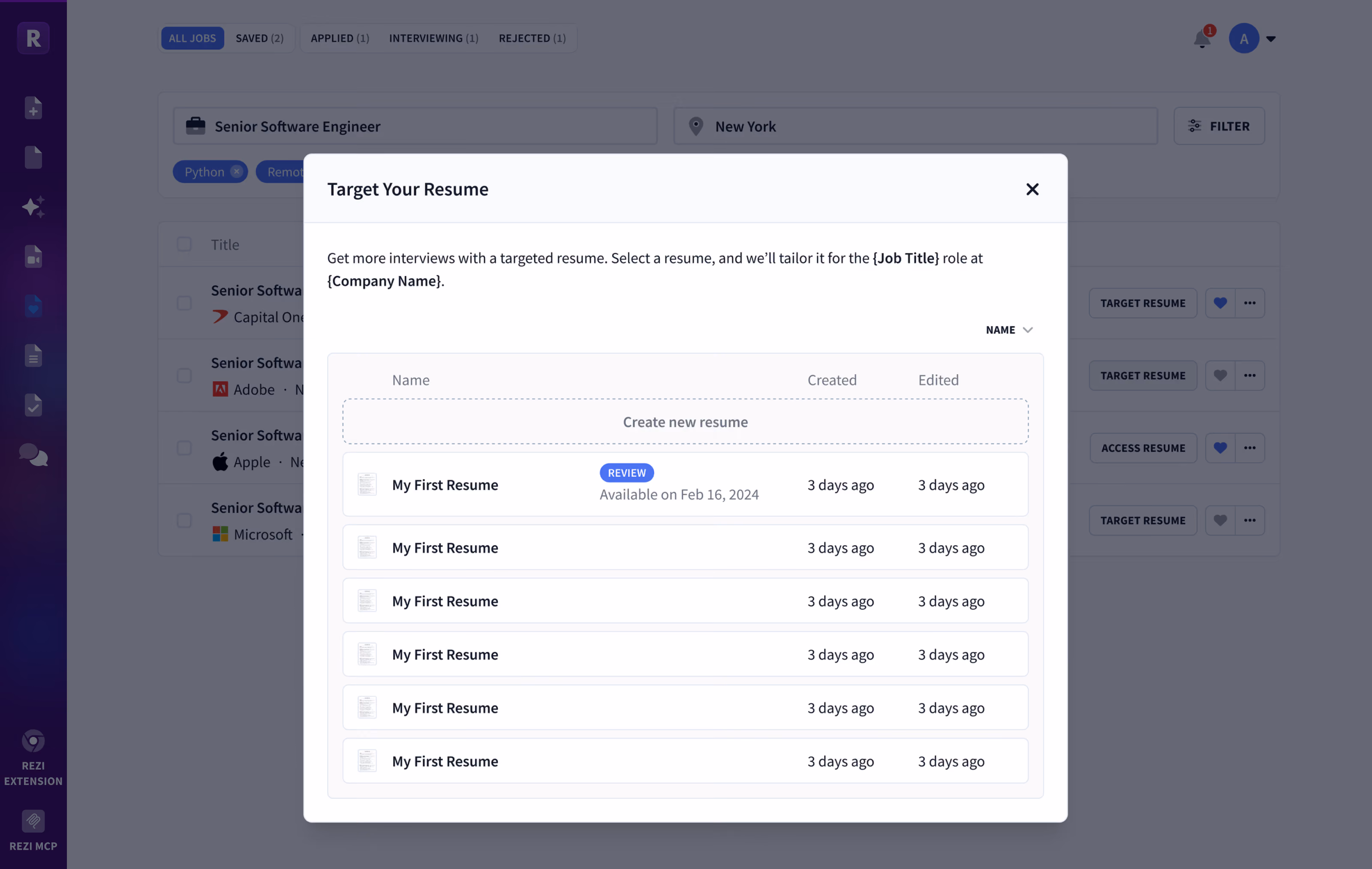
Task: Close the Target Your Resume dialog
Action: (1032, 189)
